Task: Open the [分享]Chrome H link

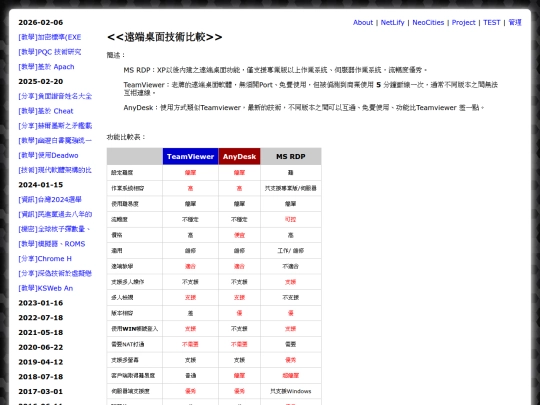Action: click(x=45, y=259)
